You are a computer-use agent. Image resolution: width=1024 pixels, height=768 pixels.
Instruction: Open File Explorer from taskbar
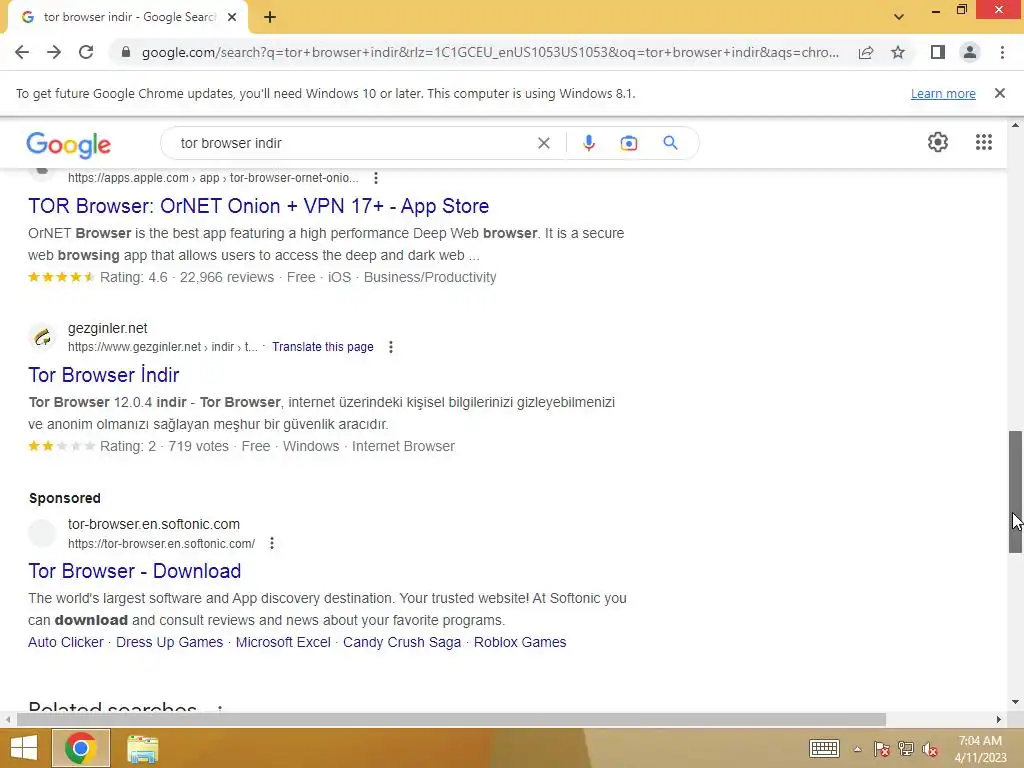click(142, 749)
